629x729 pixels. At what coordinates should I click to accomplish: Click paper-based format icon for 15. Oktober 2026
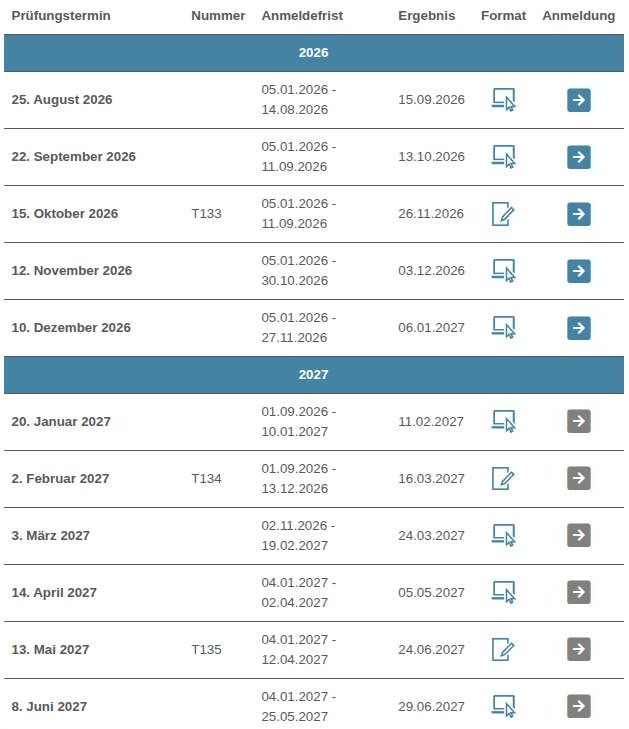503,214
